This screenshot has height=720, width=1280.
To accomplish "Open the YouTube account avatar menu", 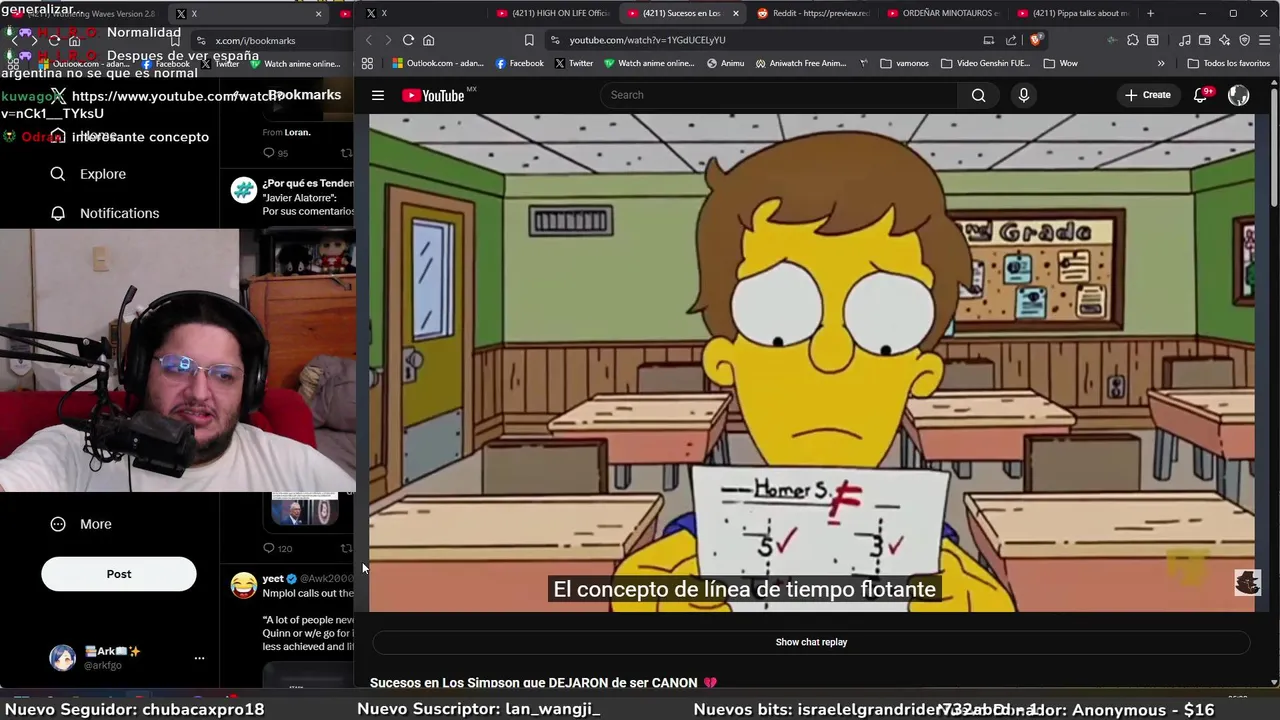I will point(1238,95).
